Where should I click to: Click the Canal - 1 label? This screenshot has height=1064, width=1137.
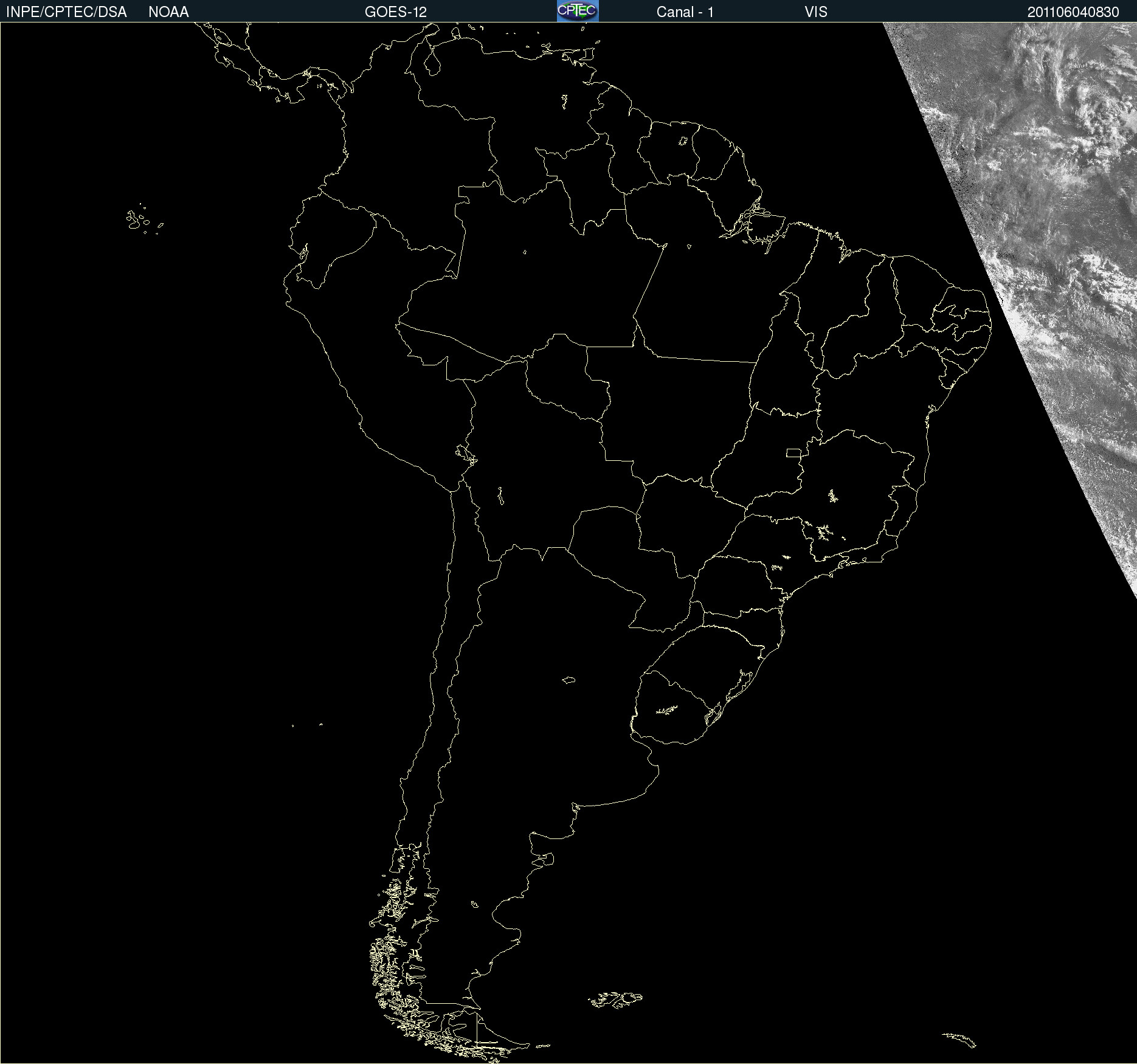point(685,12)
